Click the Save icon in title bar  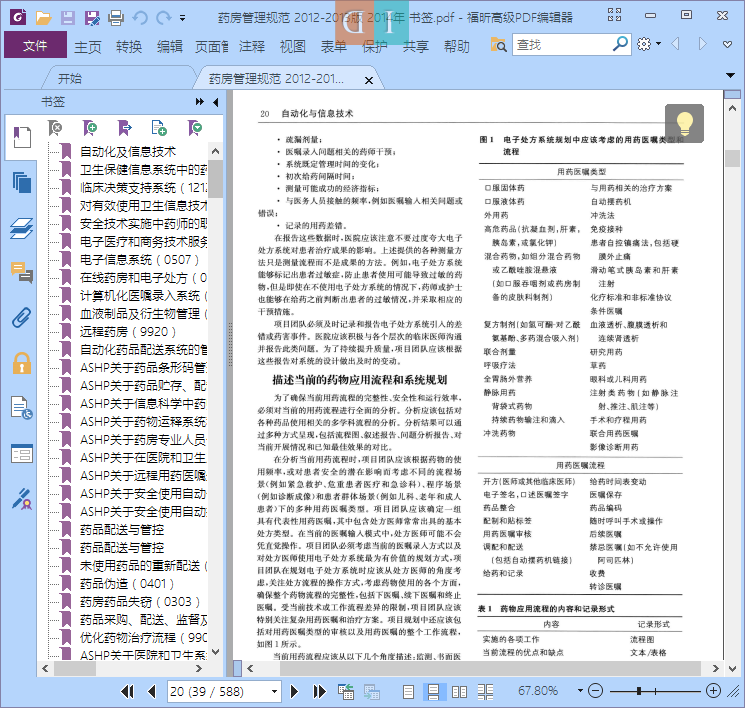click(67, 18)
